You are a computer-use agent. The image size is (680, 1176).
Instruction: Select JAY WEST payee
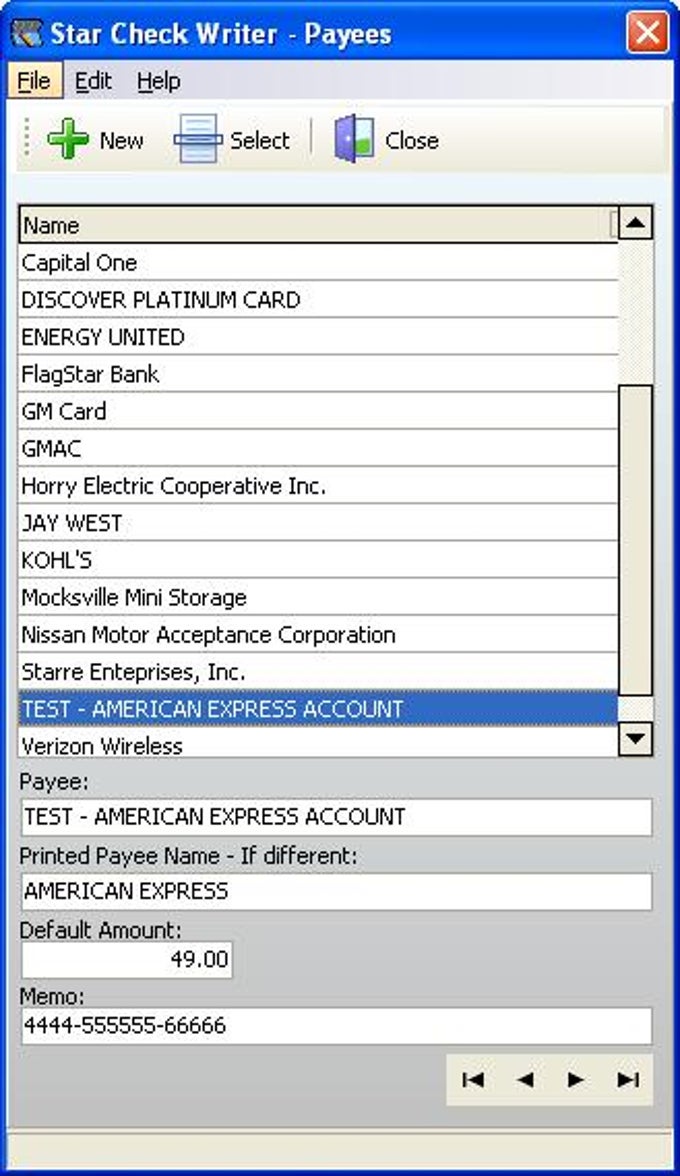tap(318, 523)
